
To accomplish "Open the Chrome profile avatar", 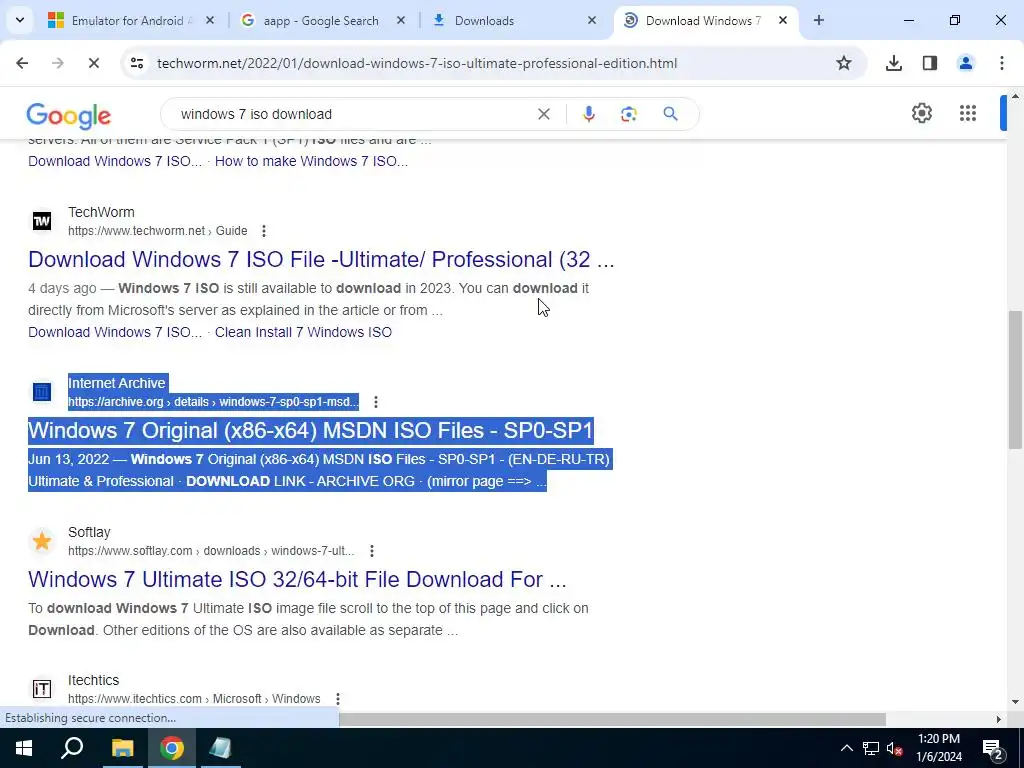I will click(965, 63).
